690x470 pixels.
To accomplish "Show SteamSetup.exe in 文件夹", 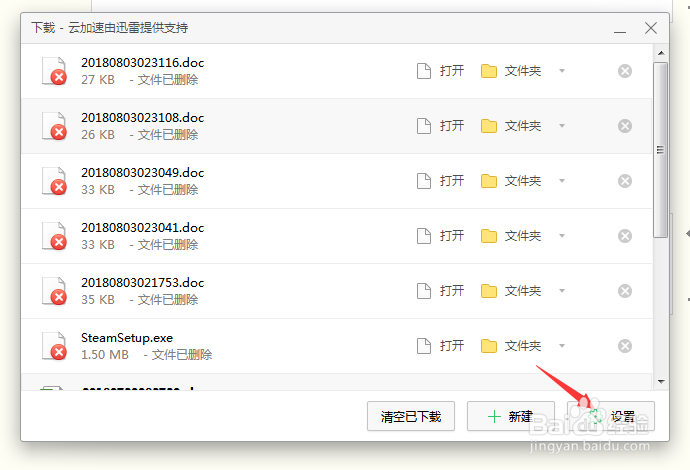I will pos(511,346).
